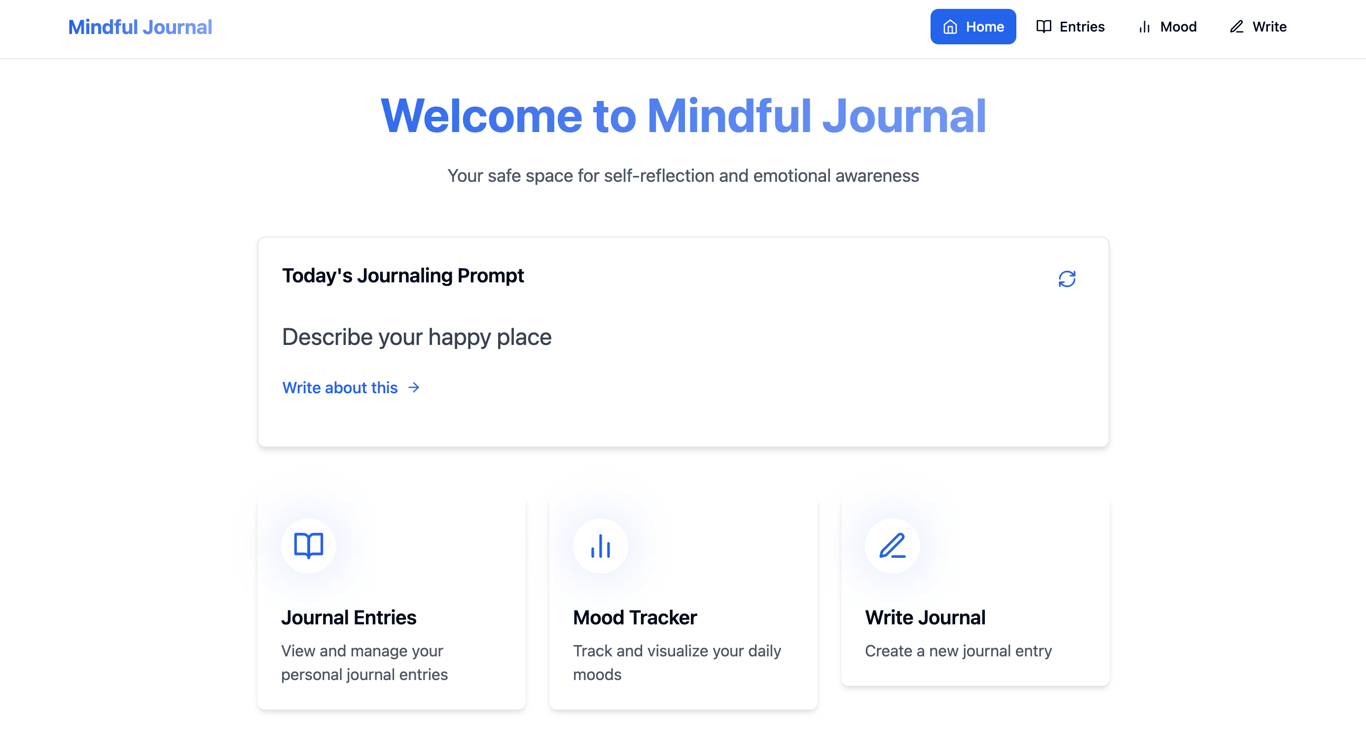Open the Entries navigation item
Image resolution: width=1366 pixels, height=752 pixels.
(x=1070, y=26)
